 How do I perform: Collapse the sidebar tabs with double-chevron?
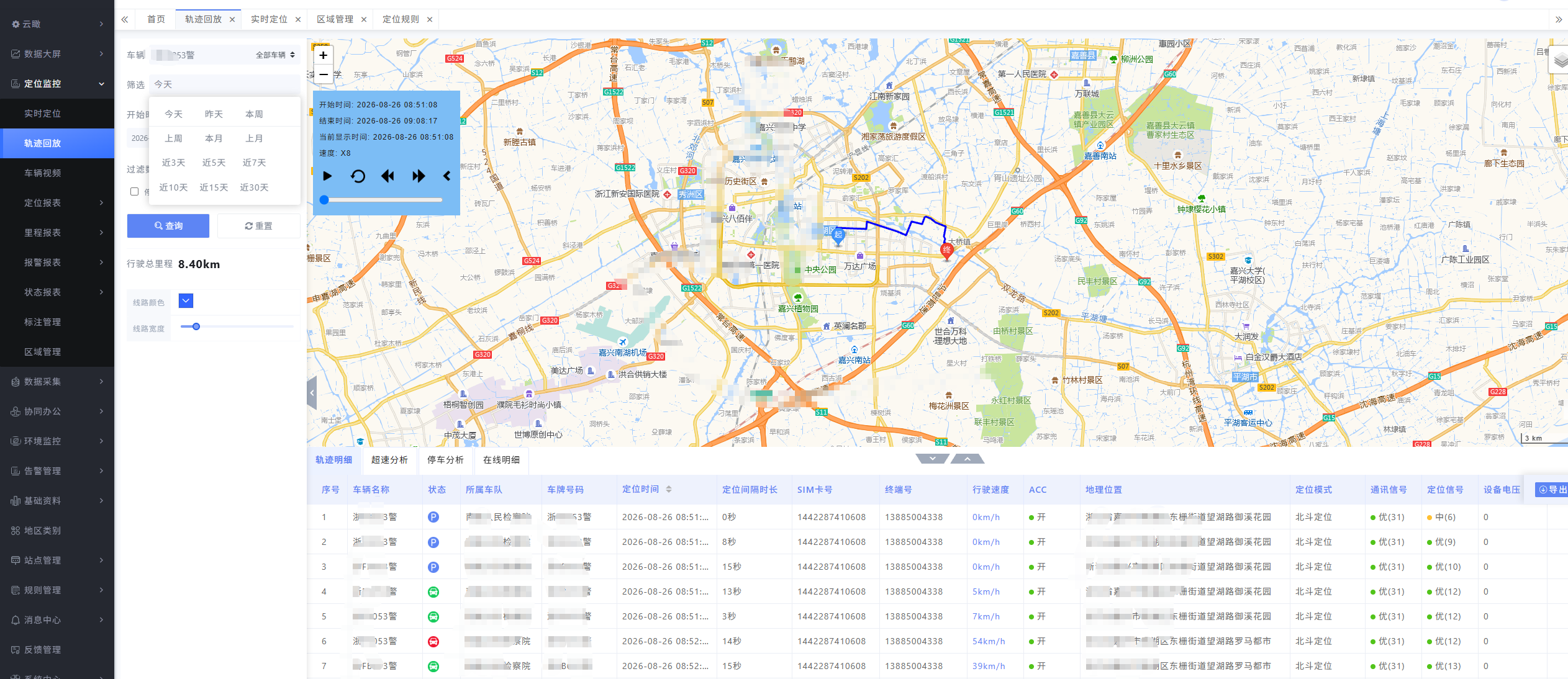click(125, 19)
